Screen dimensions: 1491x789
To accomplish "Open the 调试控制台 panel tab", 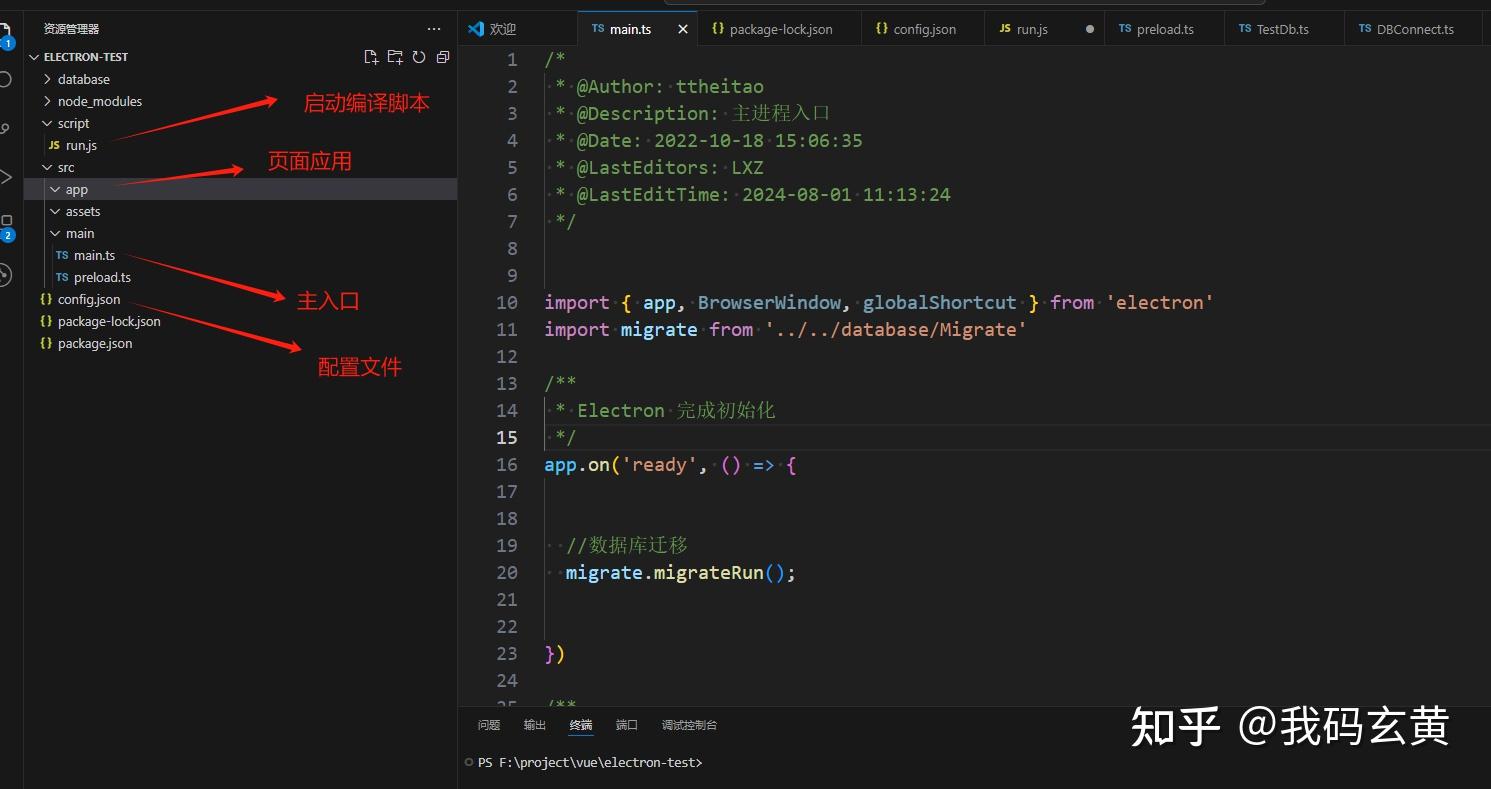I will (689, 724).
